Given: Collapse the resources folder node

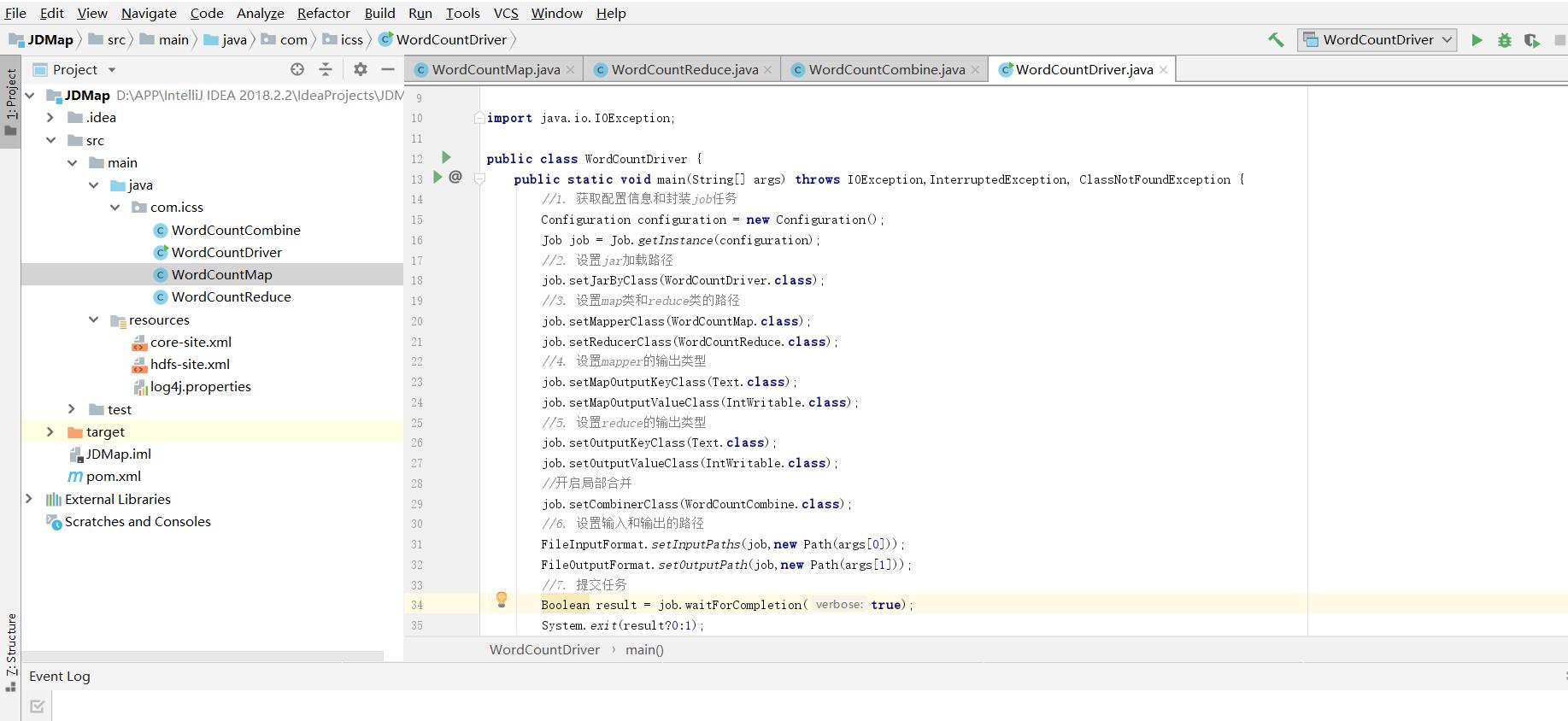Looking at the screenshot, I should coord(93,319).
